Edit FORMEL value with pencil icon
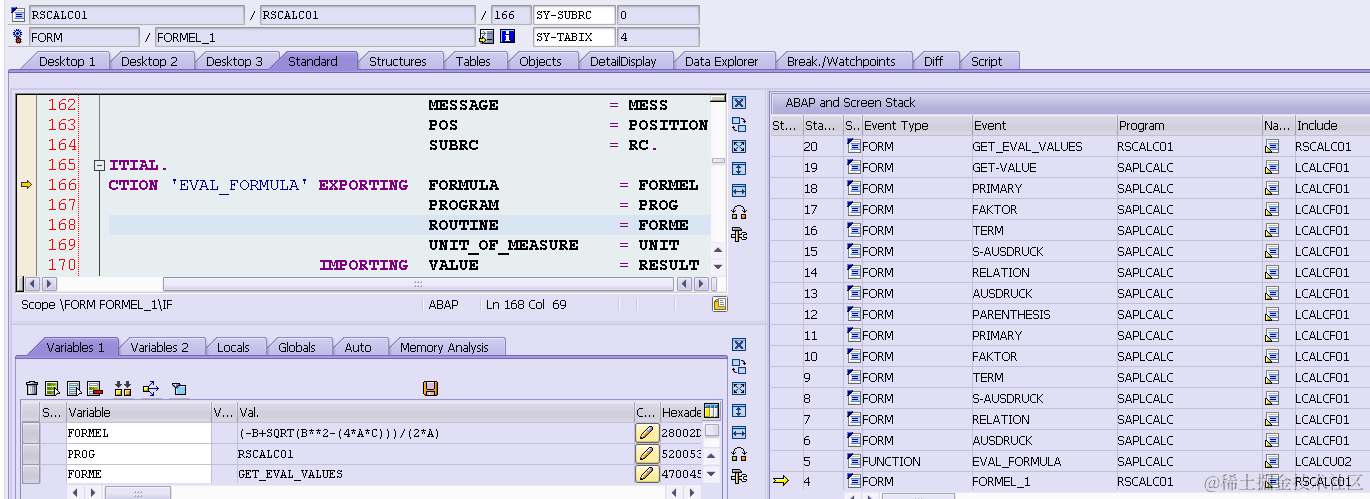This screenshot has width=1370, height=499. tap(646, 433)
